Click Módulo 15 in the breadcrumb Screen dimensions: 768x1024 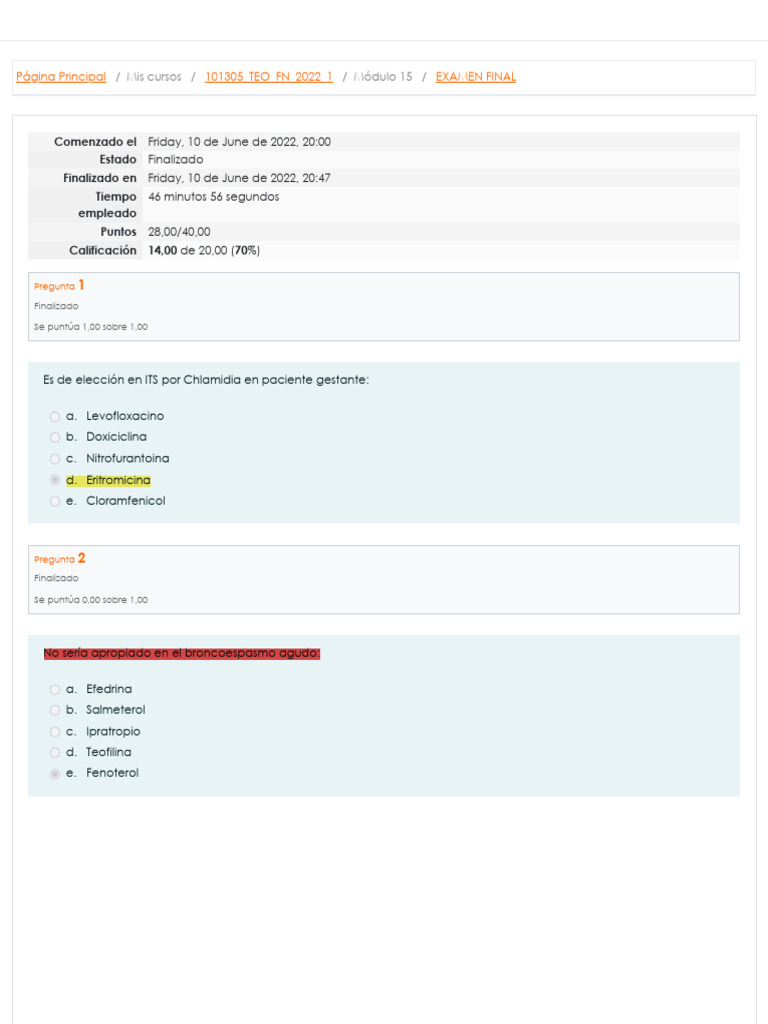pos(383,77)
